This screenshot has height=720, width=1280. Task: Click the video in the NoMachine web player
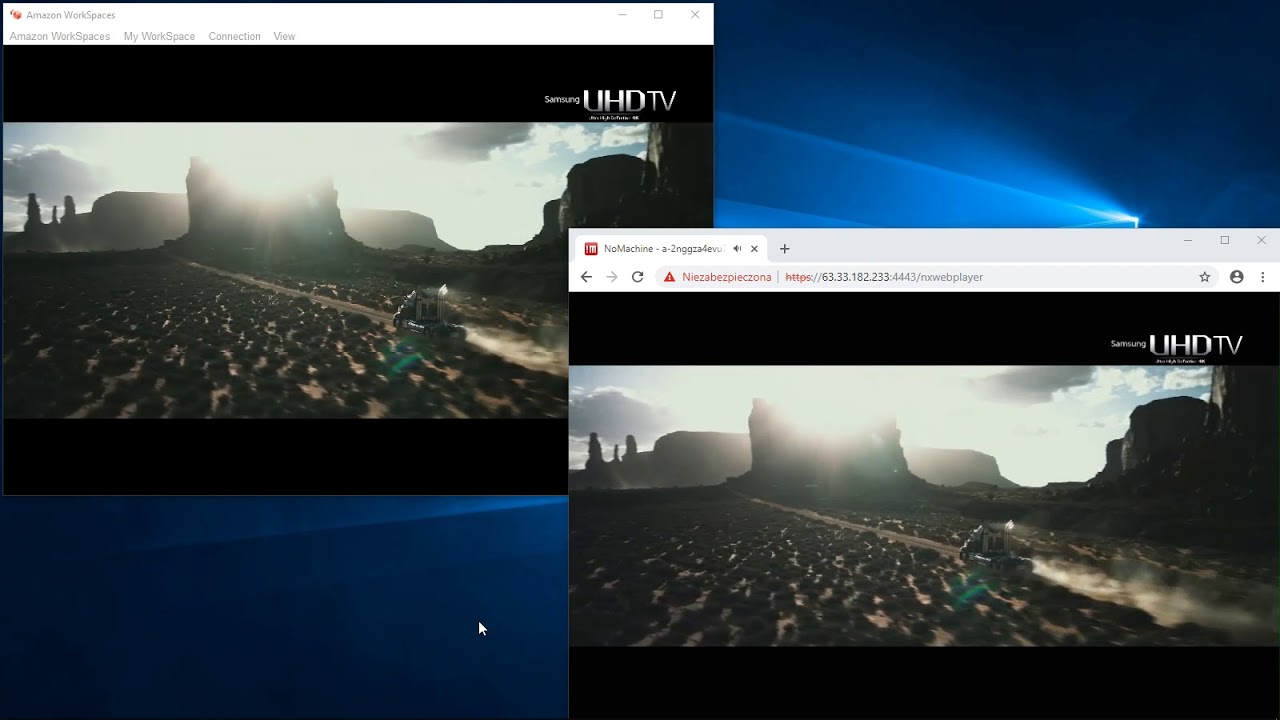[x=924, y=505]
